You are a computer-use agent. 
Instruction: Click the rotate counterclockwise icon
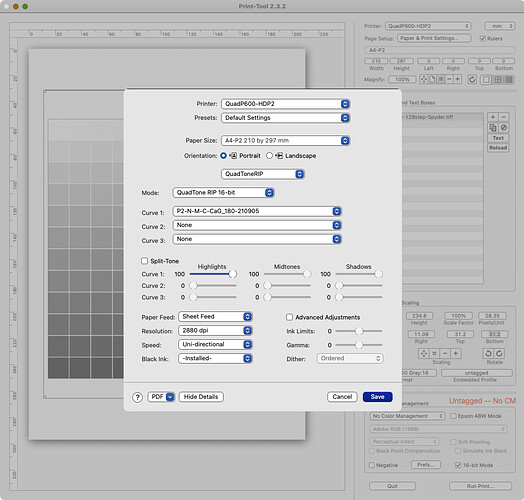pyautogui.click(x=488, y=353)
